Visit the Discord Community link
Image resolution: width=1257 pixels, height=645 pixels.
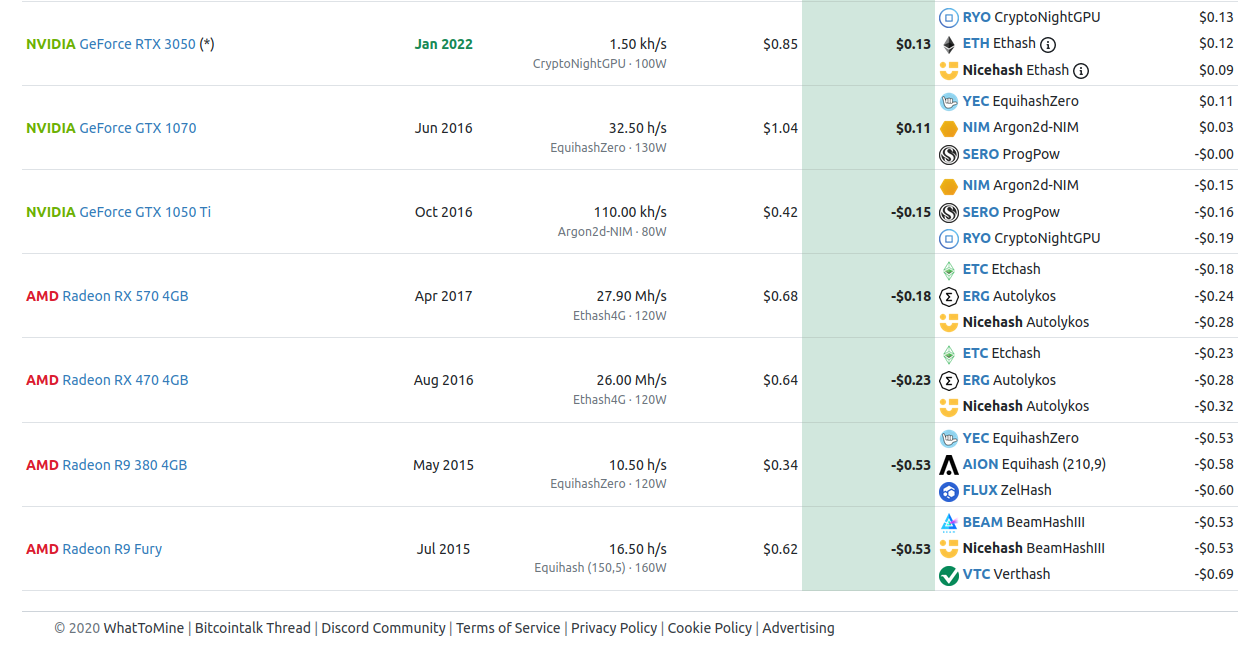point(383,628)
